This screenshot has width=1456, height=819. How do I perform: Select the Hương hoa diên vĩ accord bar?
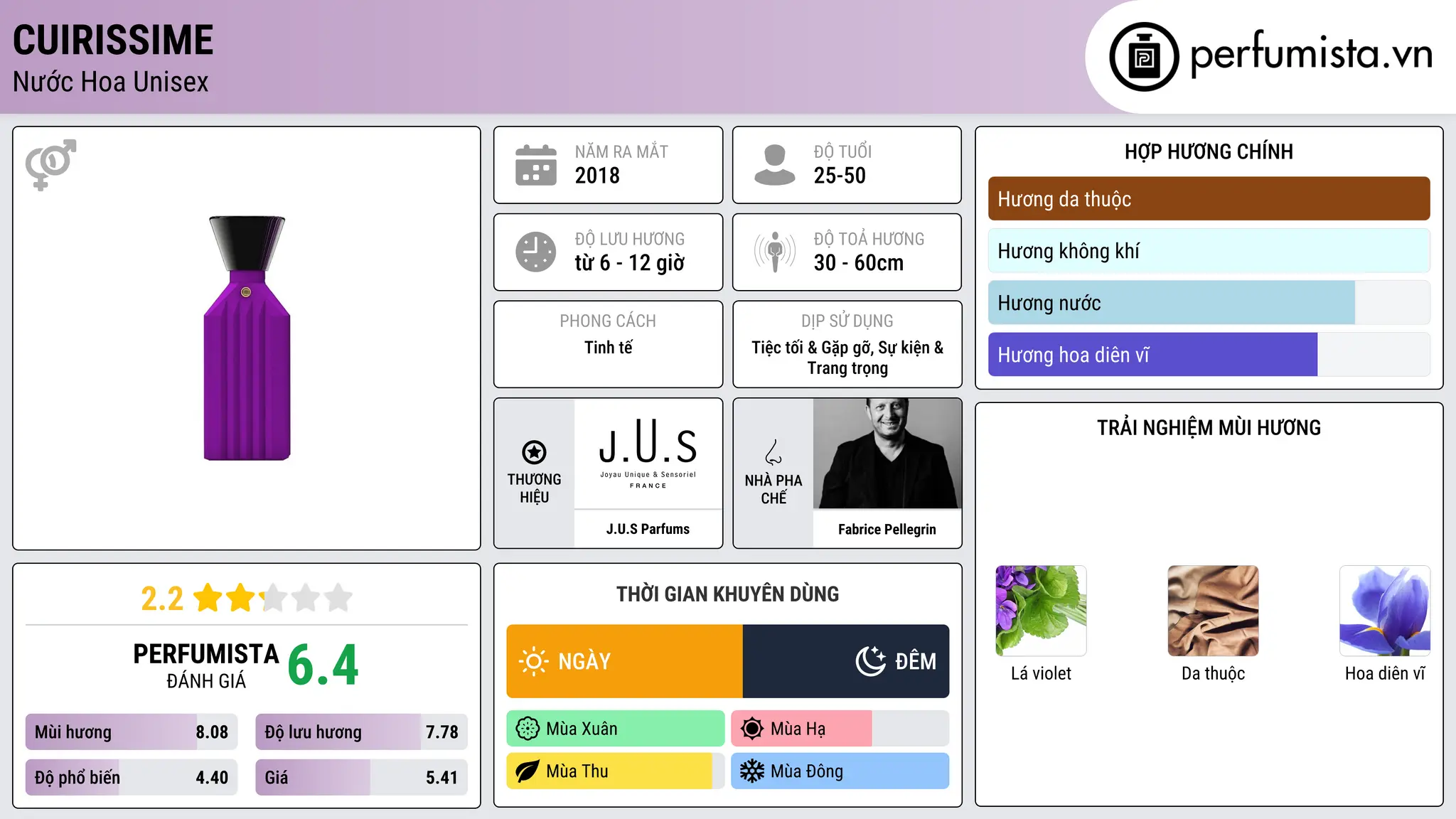click(1209, 355)
